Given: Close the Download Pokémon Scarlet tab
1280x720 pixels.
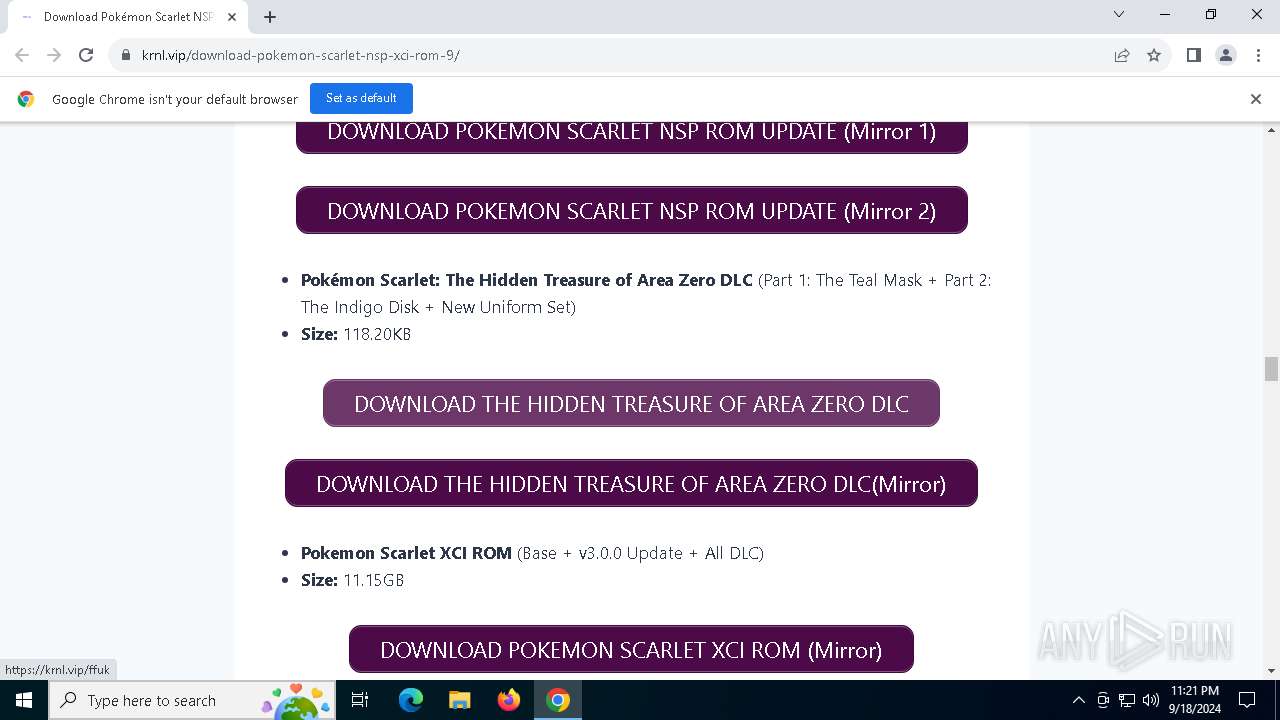Looking at the screenshot, I should point(233,17).
